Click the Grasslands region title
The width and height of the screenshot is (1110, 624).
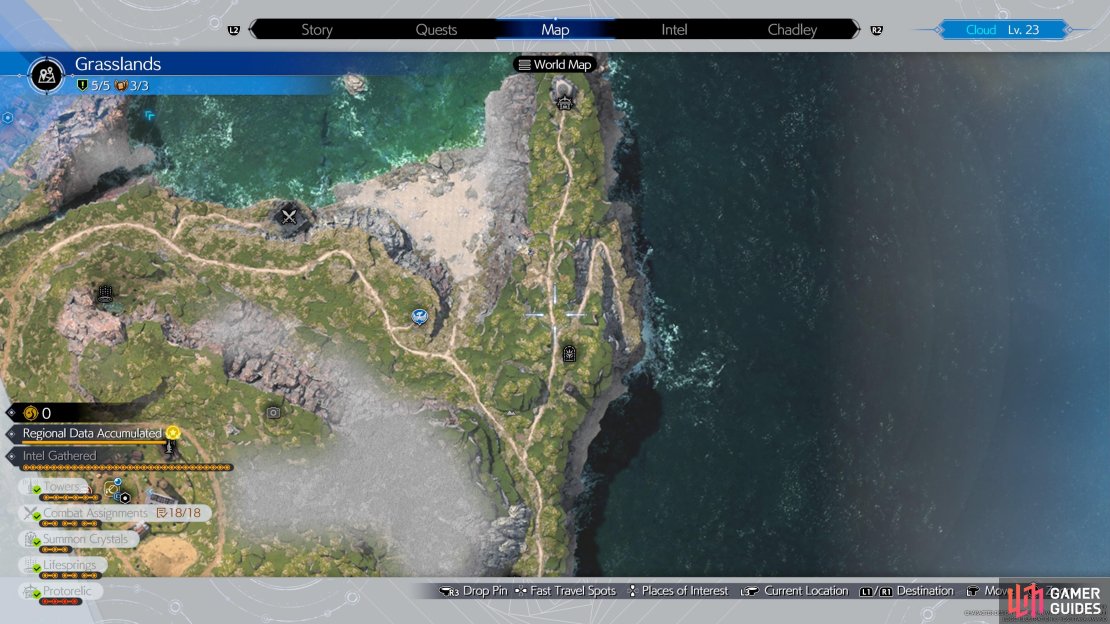coord(118,64)
